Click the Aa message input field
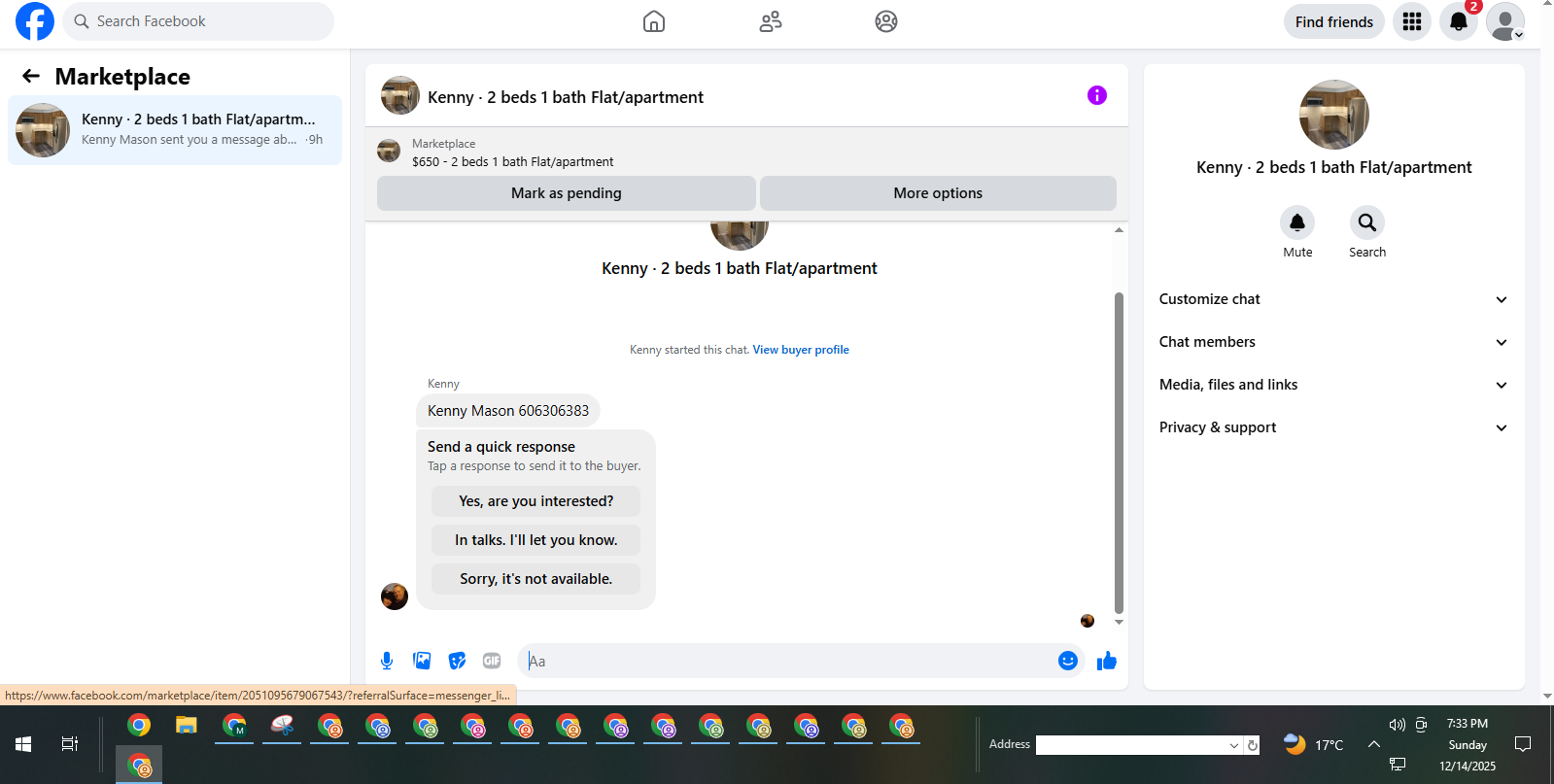This screenshot has width=1554, height=784. click(787, 661)
